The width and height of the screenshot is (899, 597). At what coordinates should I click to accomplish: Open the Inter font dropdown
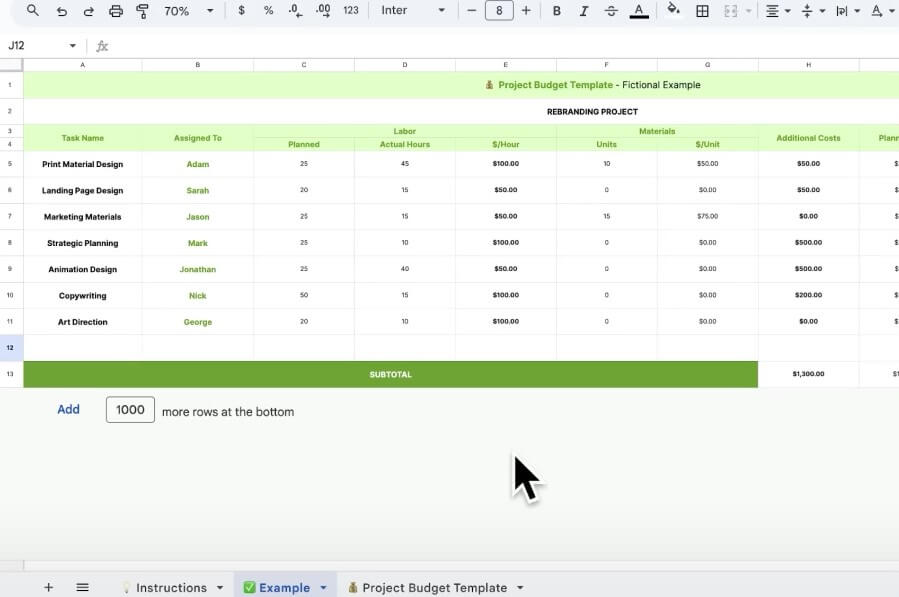[x=412, y=11]
